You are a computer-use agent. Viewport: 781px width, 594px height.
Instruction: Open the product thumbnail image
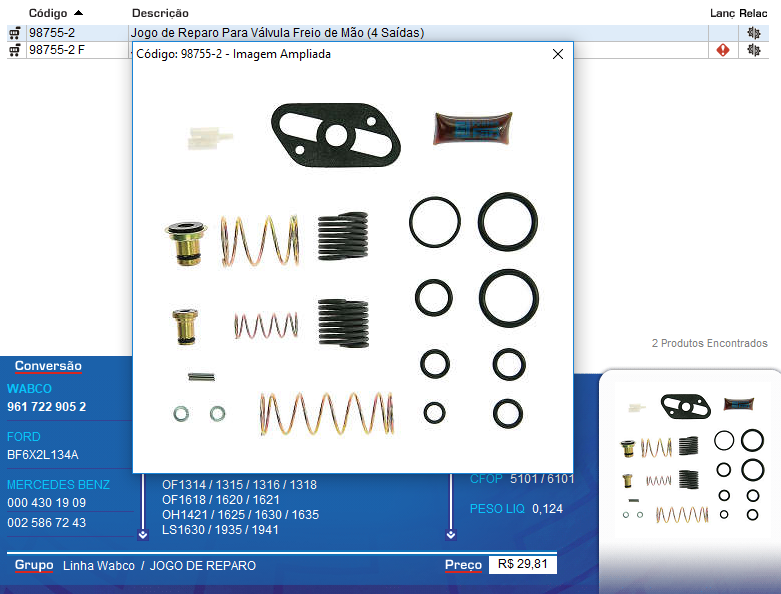coord(690,460)
